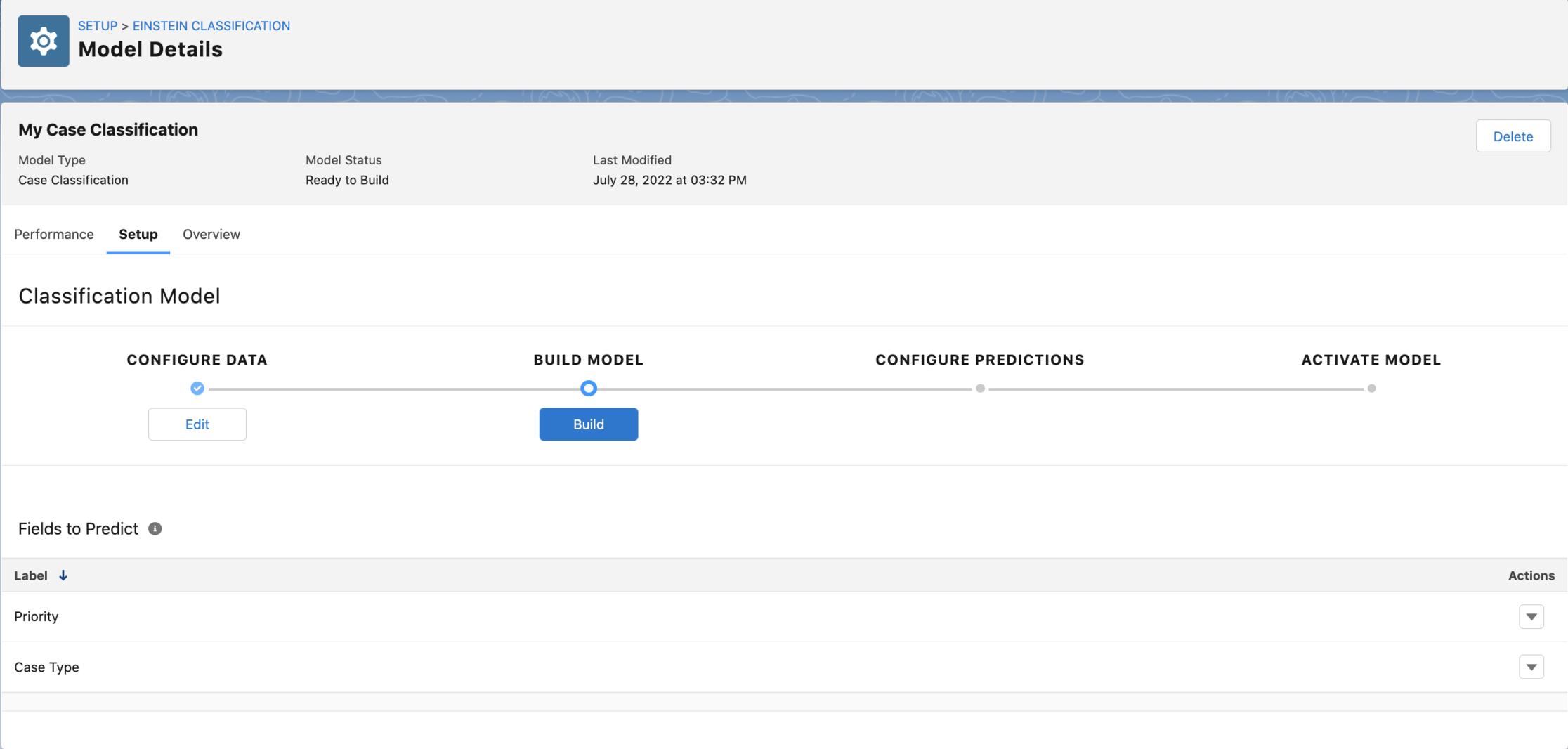Screen dimensions: 1568x749
Task: Click the completed Configure Data checkmark
Action: (197, 389)
